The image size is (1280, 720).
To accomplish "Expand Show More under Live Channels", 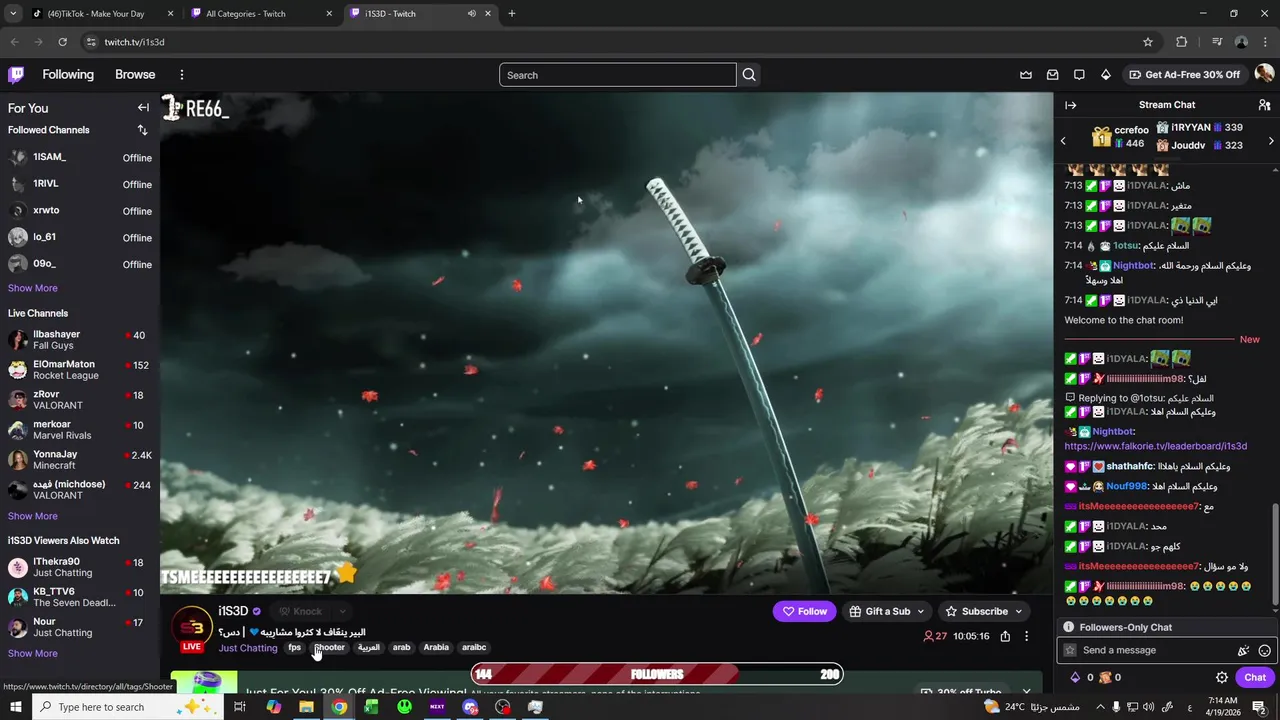I will tap(33, 516).
